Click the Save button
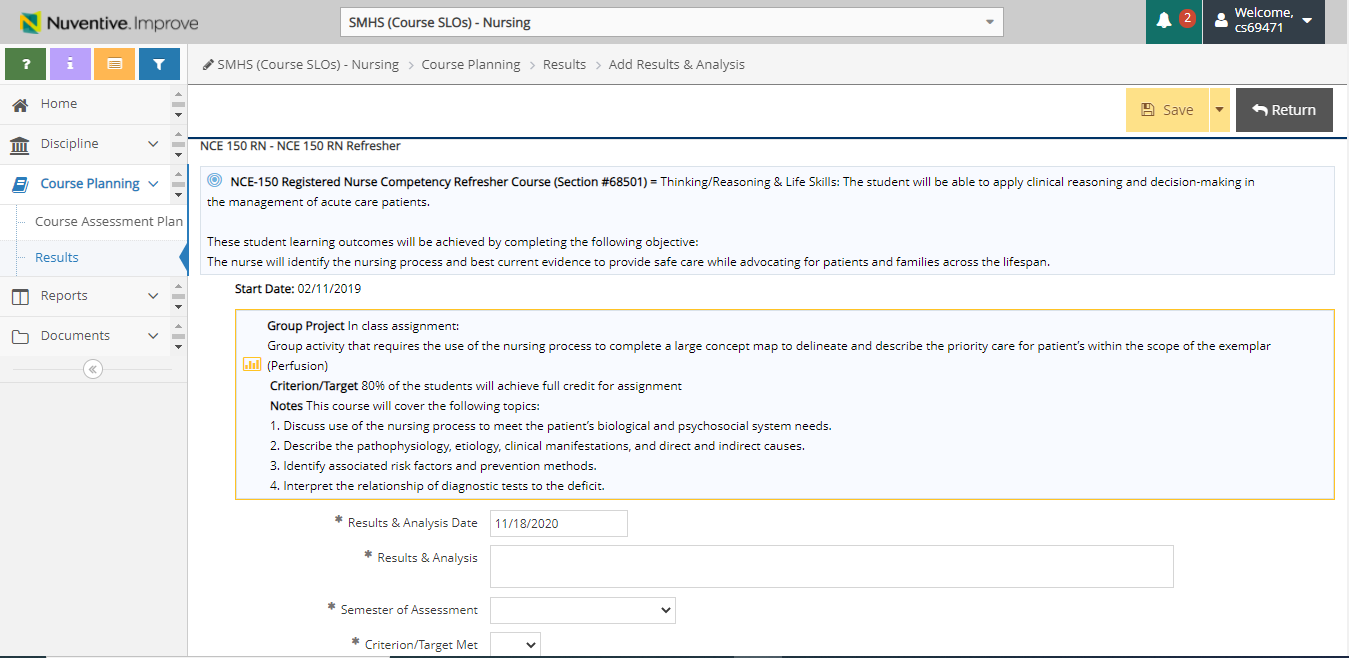The width and height of the screenshot is (1349, 658). point(1167,110)
